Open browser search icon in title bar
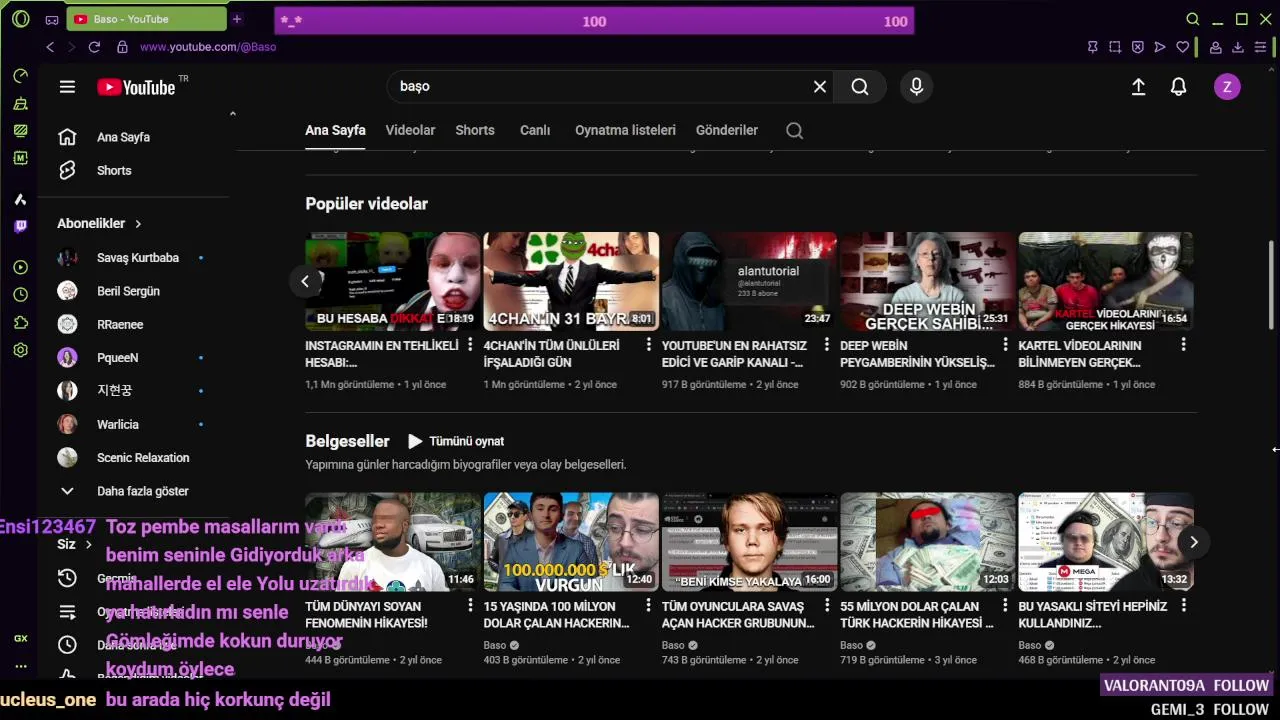 coord(1192,19)
